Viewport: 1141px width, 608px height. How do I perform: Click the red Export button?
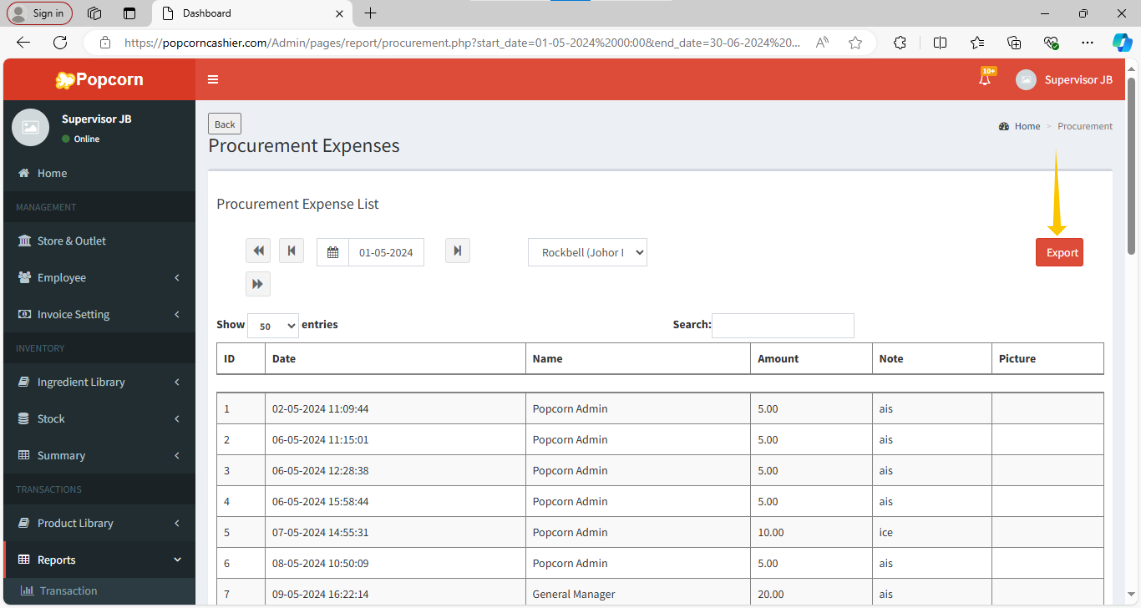(1060, 252)
